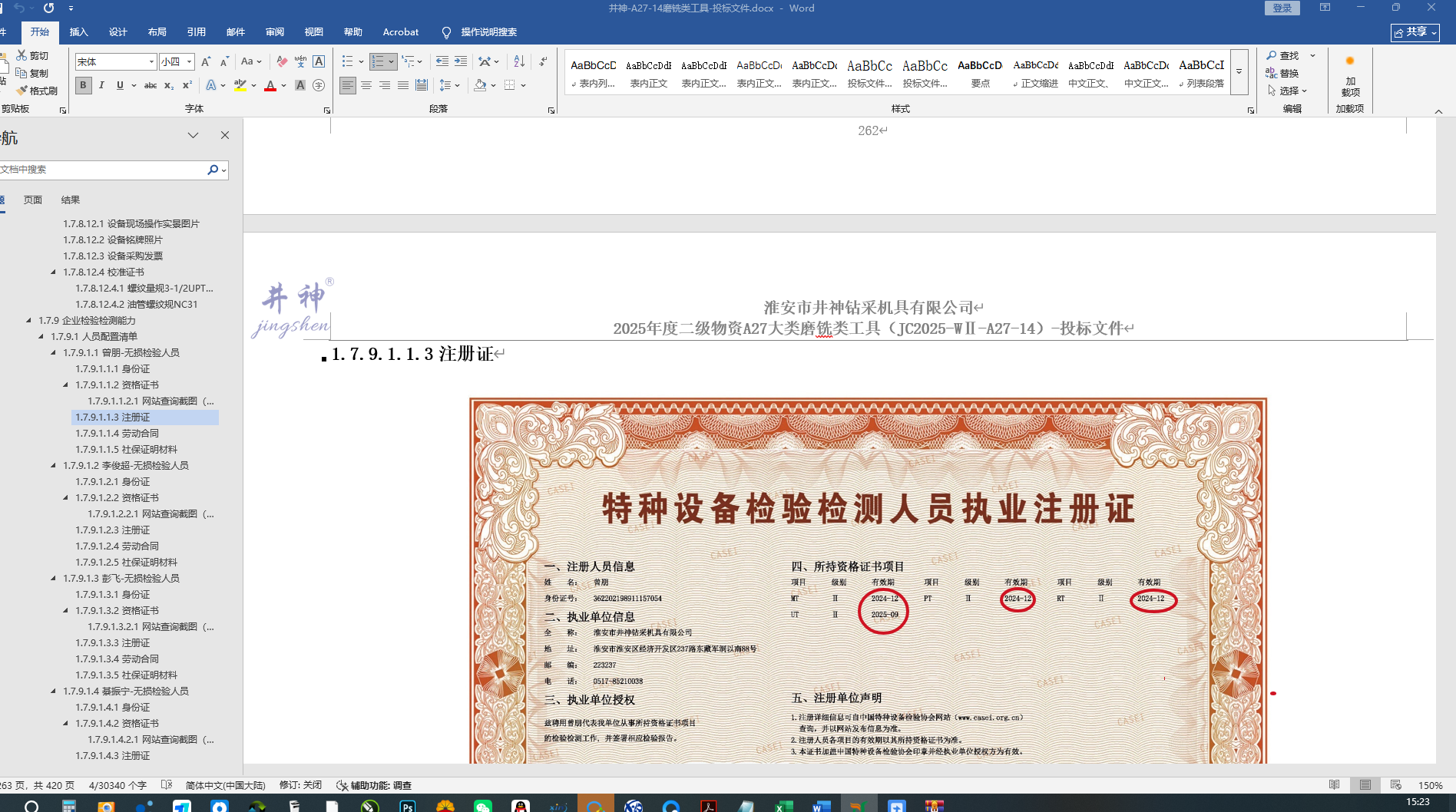Apply red font color
This screenshot has width=1456, height=812.
[270, 85]
